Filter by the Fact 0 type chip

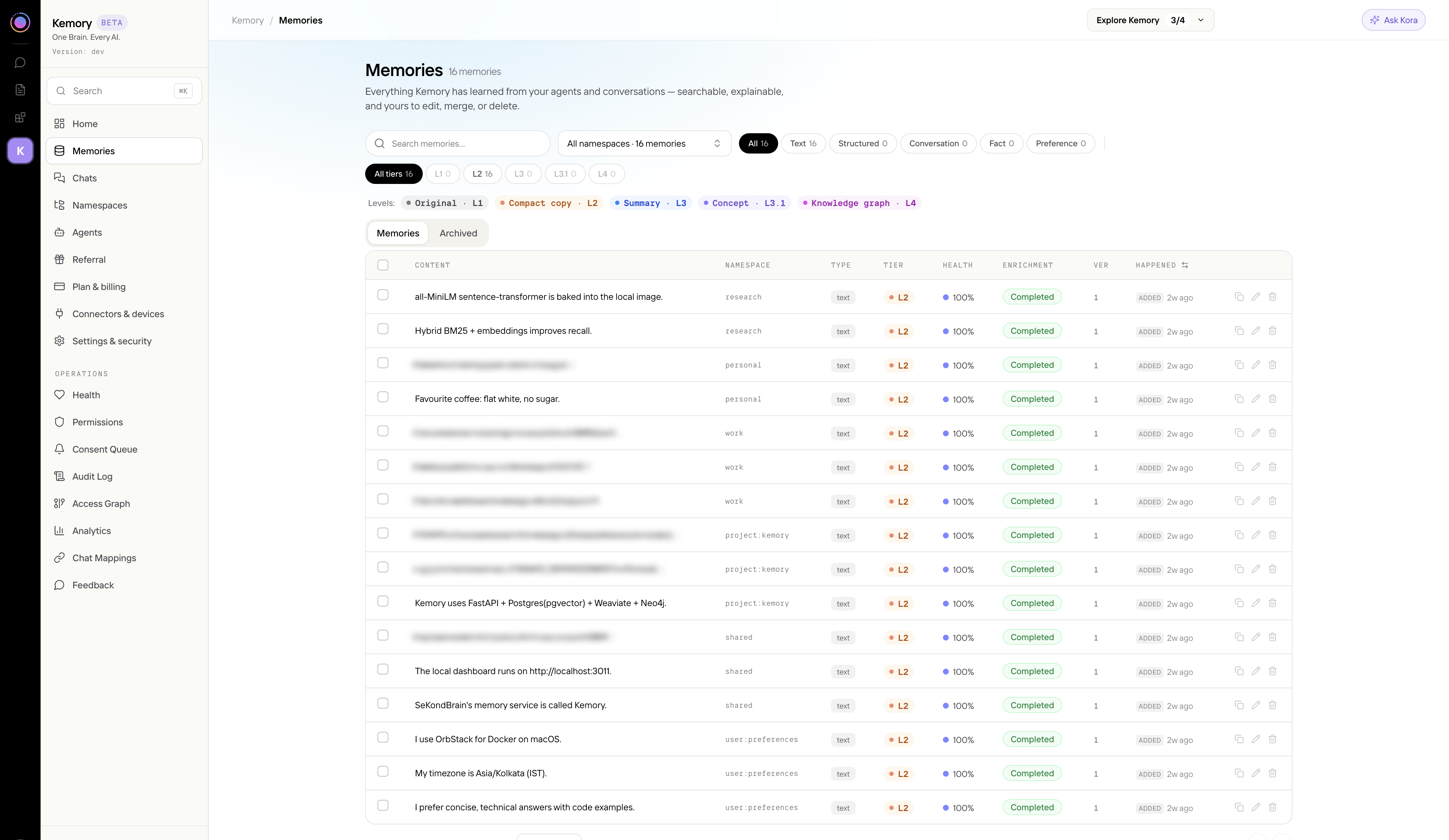(x=1001, y=144)
